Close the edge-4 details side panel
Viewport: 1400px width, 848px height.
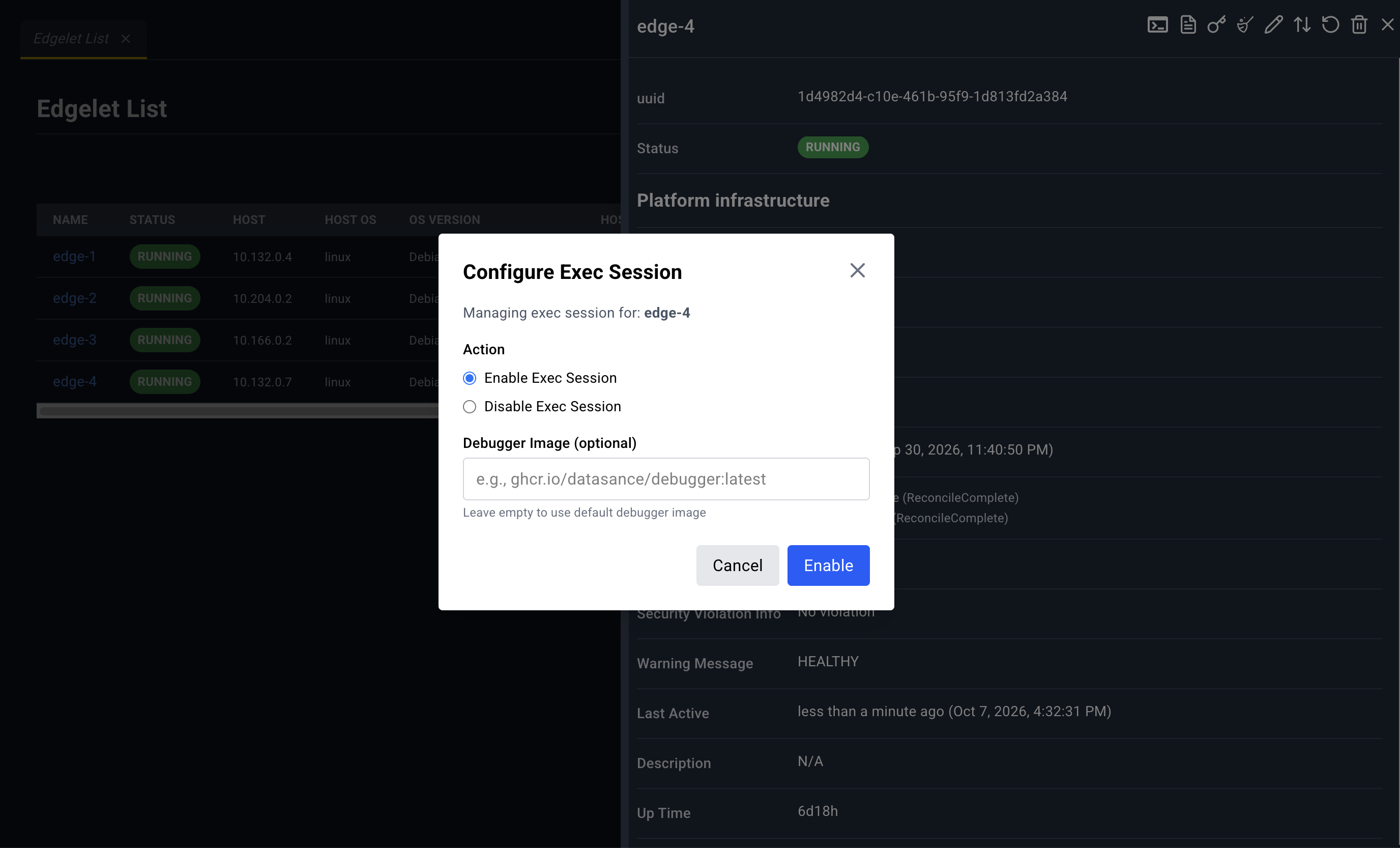[1387, 25]
